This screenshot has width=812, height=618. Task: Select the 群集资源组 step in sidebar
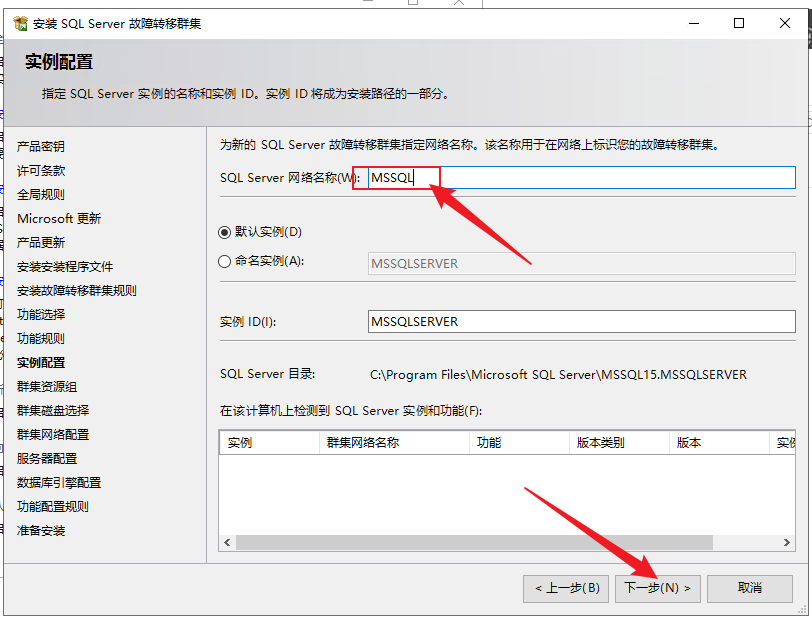[x=47, y=386]
